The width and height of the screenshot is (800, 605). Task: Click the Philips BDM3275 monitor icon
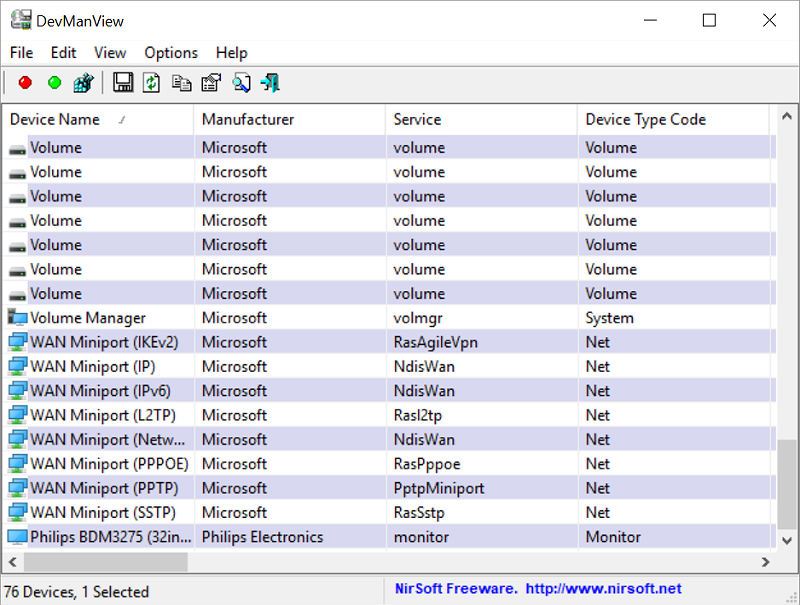(x=17, y=537)
